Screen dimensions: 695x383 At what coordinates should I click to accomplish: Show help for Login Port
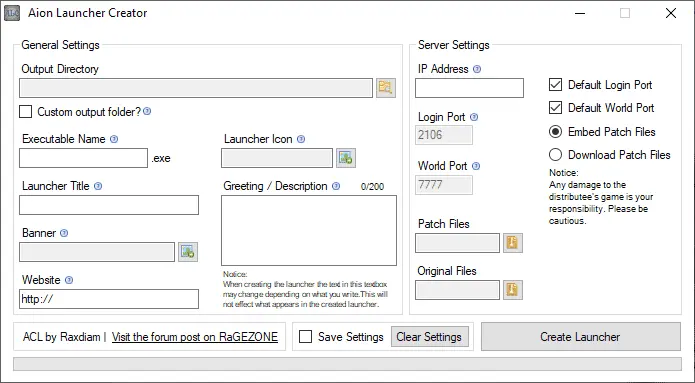coord(474,117)
